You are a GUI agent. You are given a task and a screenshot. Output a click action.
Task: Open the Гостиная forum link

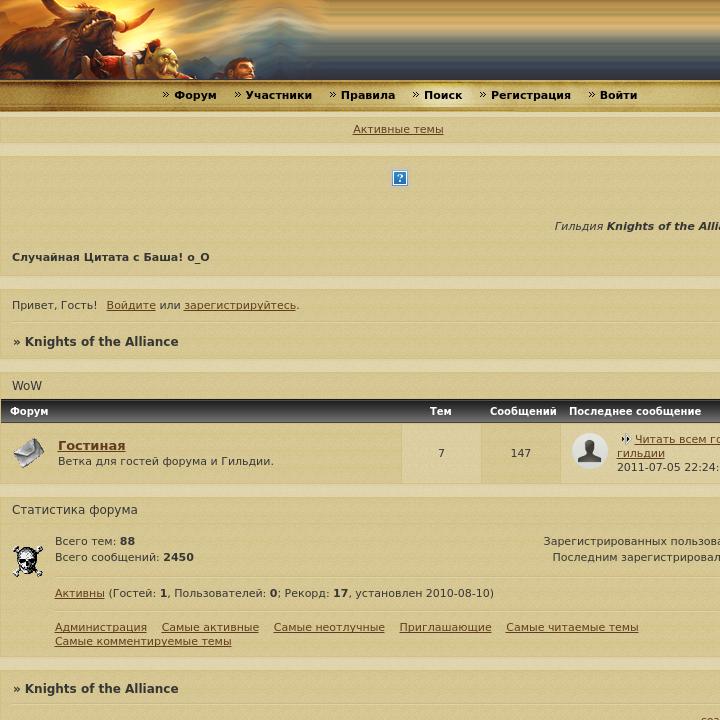click(x=92, y=445)
